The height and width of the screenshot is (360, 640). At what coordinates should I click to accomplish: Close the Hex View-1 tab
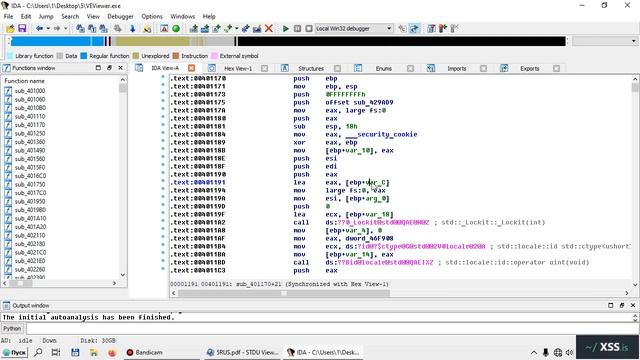click(264, 68)
